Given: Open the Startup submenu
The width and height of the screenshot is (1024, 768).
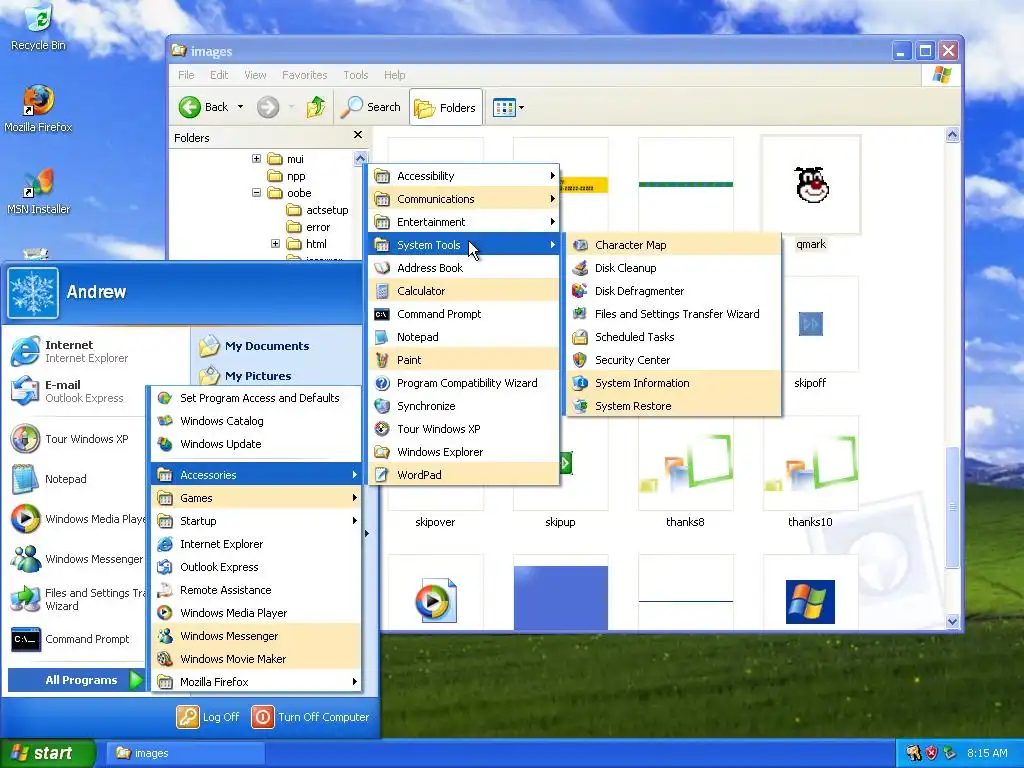Looking at the screenshot, I should click(256, 521).
